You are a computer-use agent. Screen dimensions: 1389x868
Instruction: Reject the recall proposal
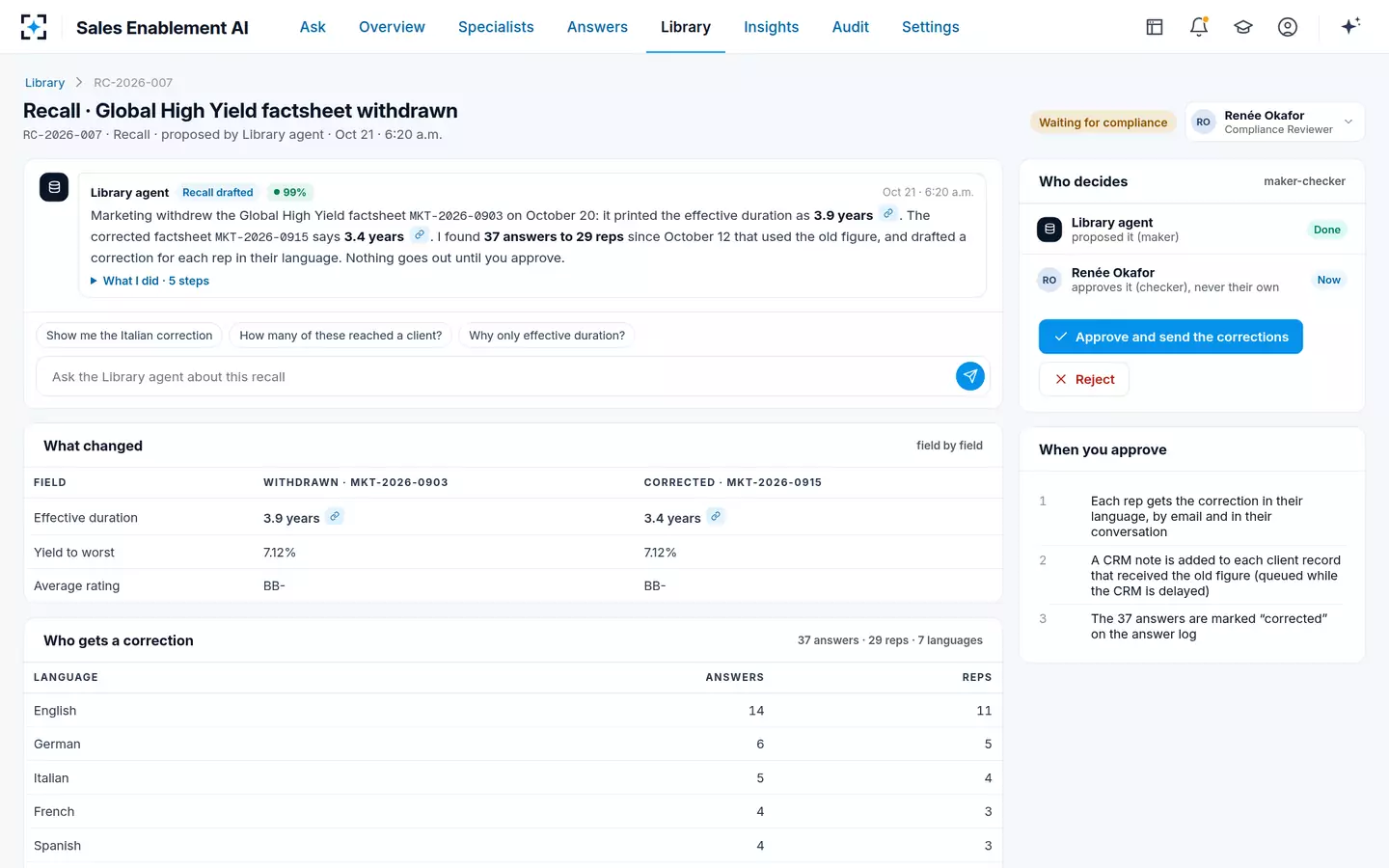click(1084, 379)
